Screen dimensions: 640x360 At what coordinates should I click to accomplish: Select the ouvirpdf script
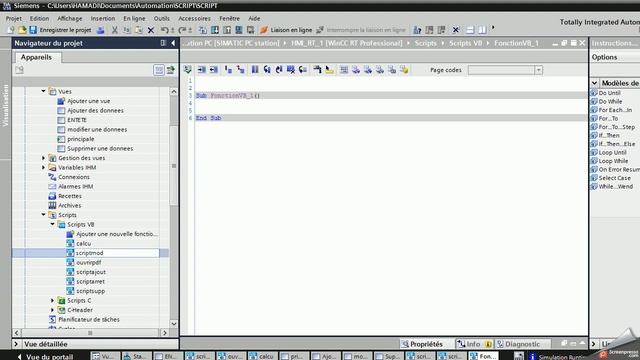point(89,262)
